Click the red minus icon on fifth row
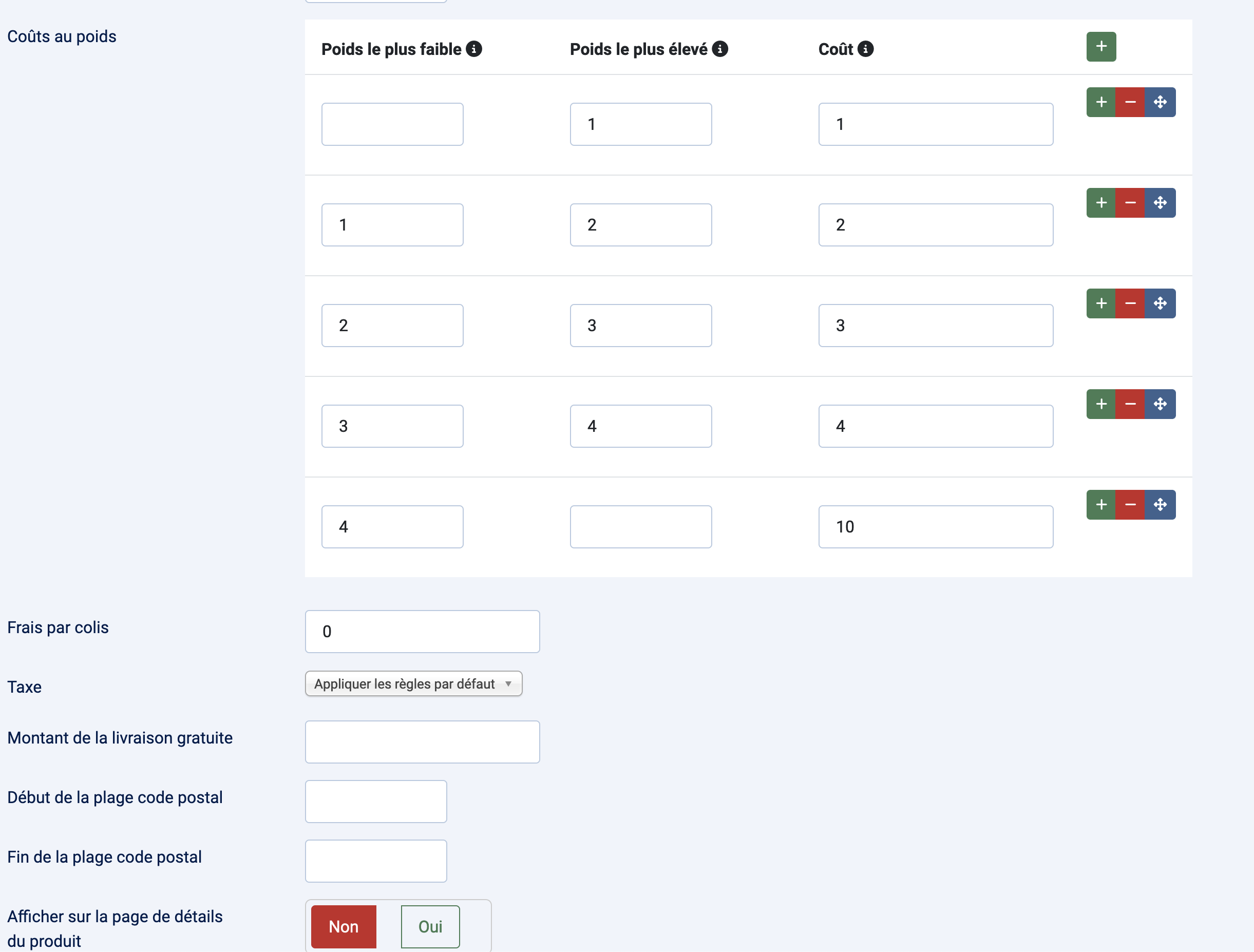Viewport: 1254px width, 952px height. 1130,505
